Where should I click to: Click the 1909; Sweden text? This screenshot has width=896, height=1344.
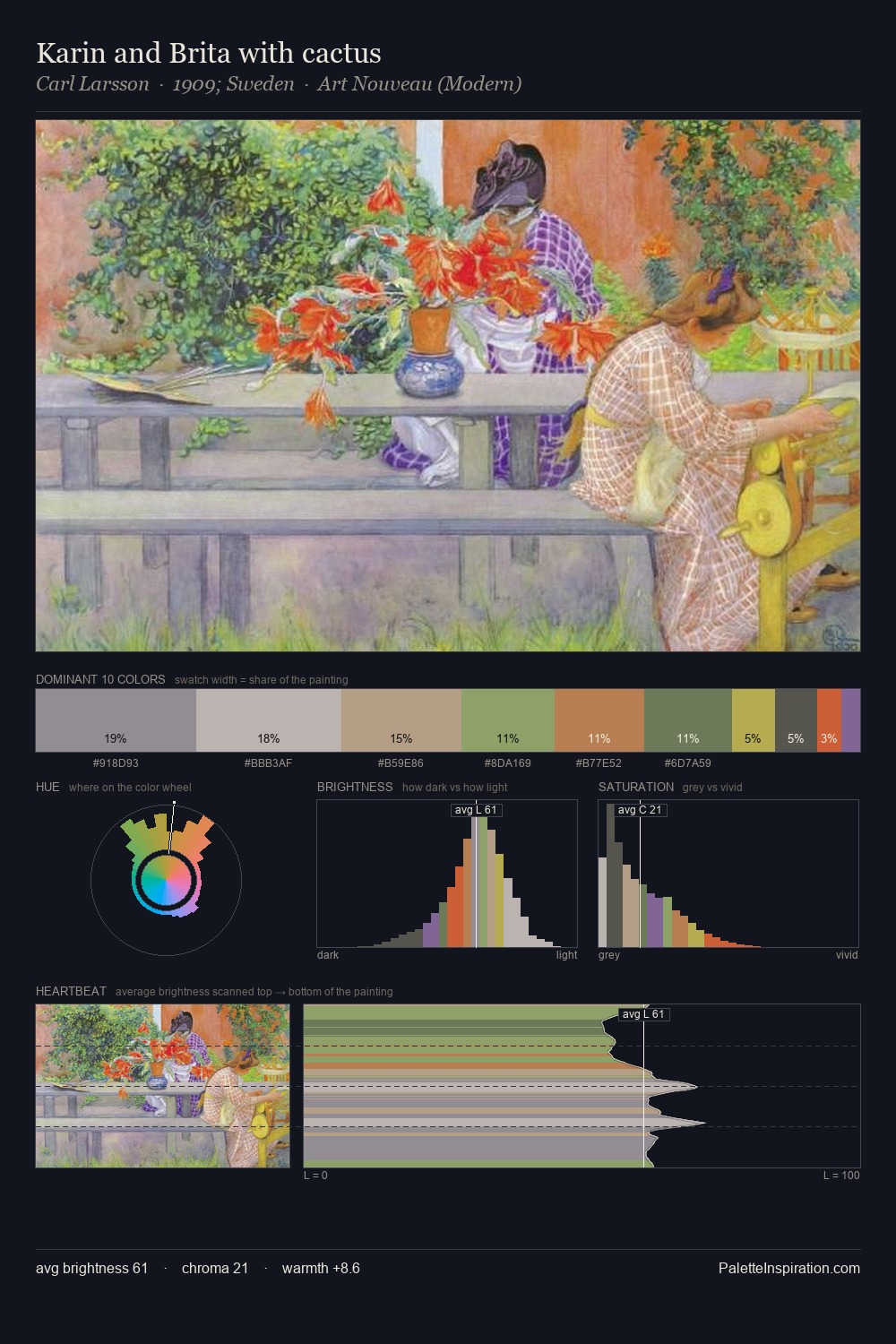[233, 84]
